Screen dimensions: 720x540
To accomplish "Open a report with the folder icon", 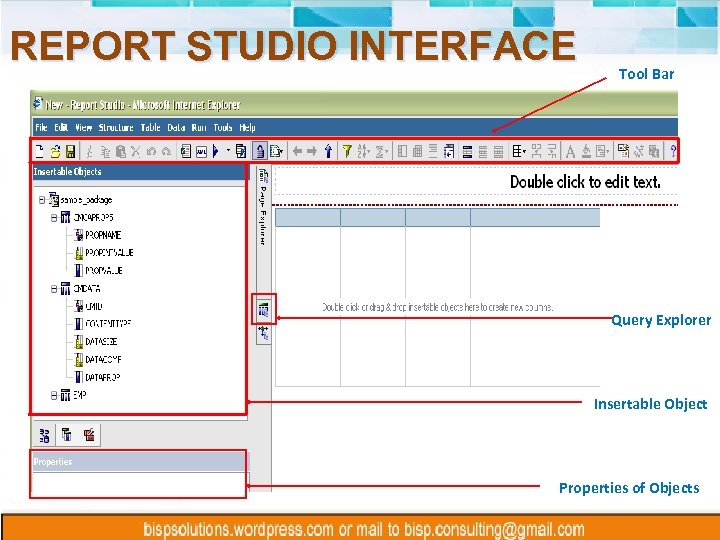I will coord(56,151).
